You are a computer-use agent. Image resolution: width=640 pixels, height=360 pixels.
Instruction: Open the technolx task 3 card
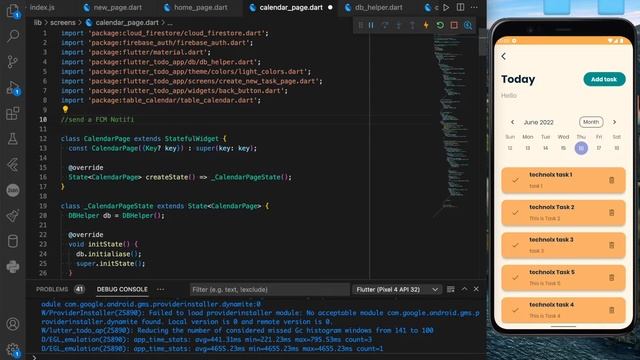click(x=563, y=245)
